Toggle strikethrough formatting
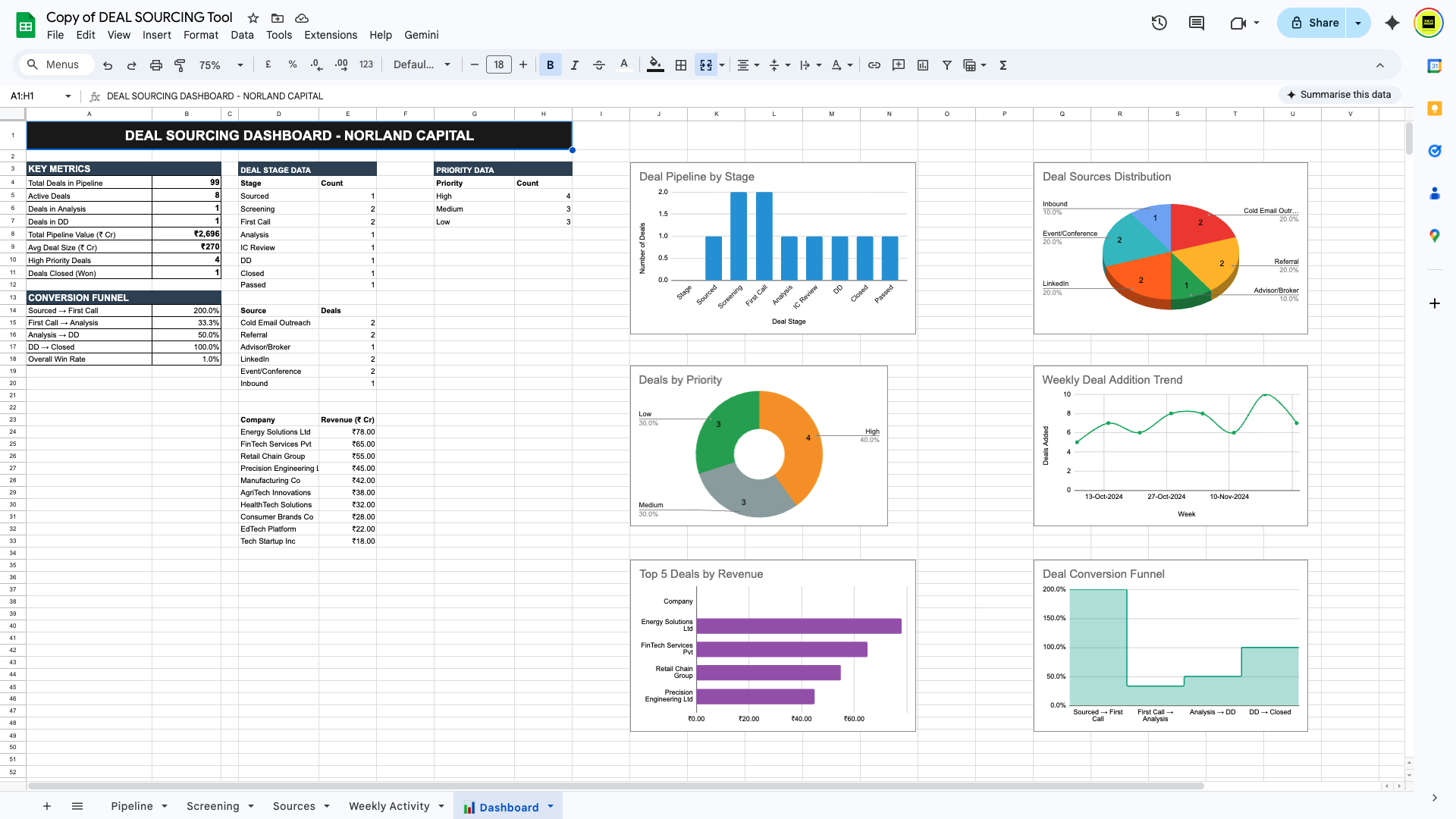 pos(599,65)
